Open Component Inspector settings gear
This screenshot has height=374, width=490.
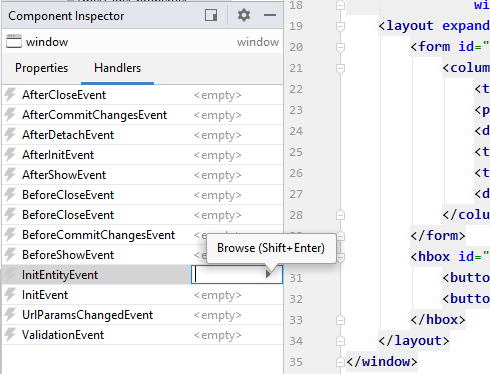[x=244, y=15]
